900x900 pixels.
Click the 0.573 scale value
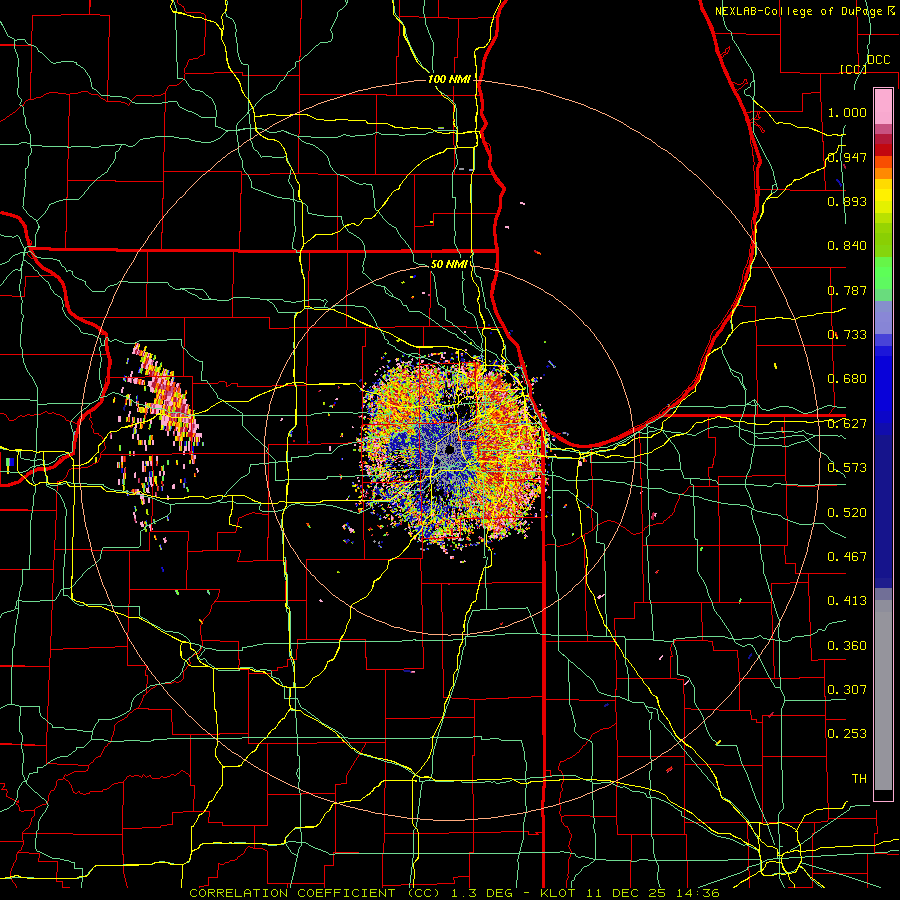click(x=847, y=468)
